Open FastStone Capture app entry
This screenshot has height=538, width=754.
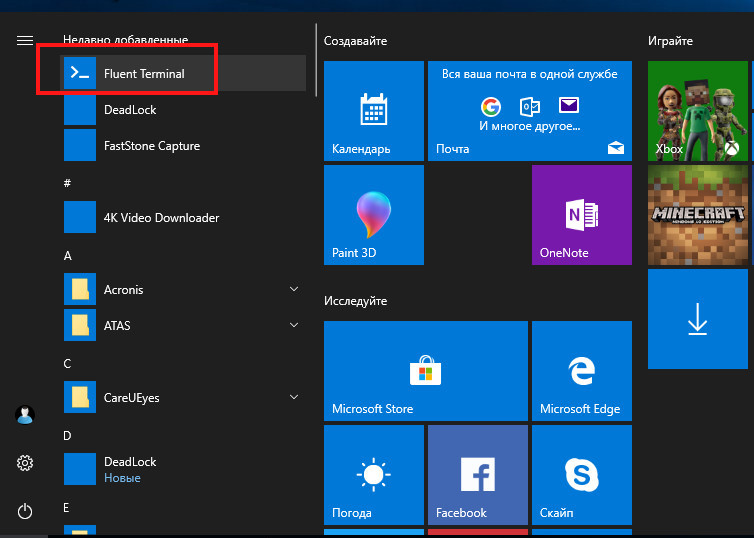click(x=183, y=145)
